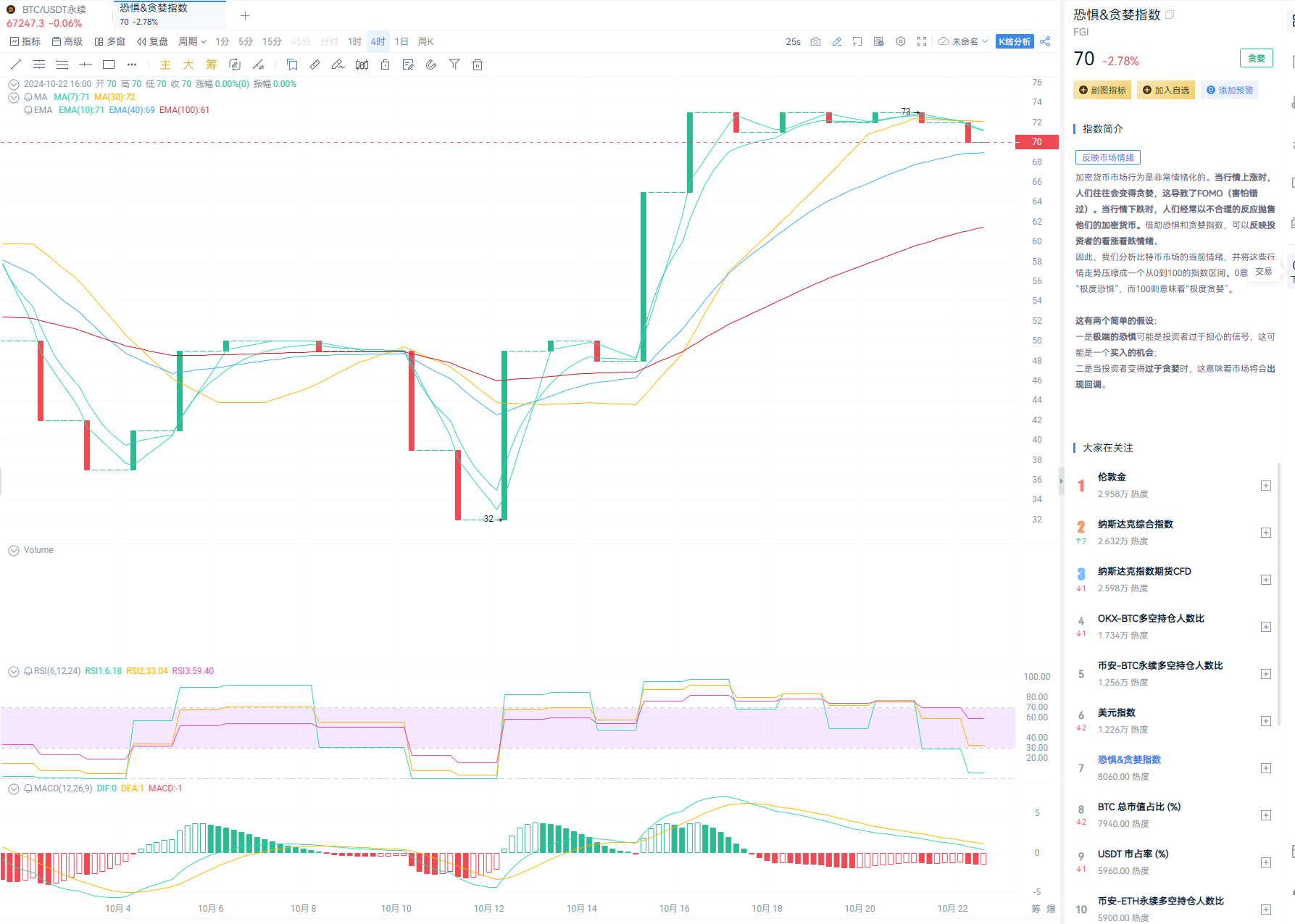This screenshot has height=924, width=1295.
Task: Click the add window icon in toolbar
Action: [857, 41]
